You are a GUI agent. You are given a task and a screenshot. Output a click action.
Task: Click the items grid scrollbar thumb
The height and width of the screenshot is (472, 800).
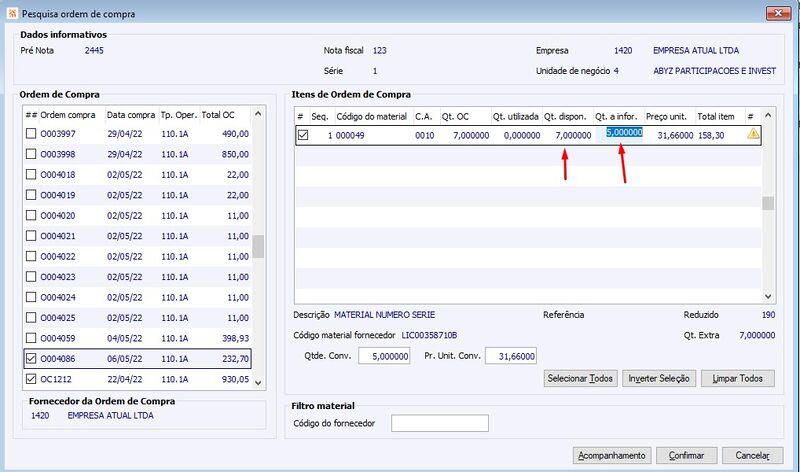(x=768, y=203)
